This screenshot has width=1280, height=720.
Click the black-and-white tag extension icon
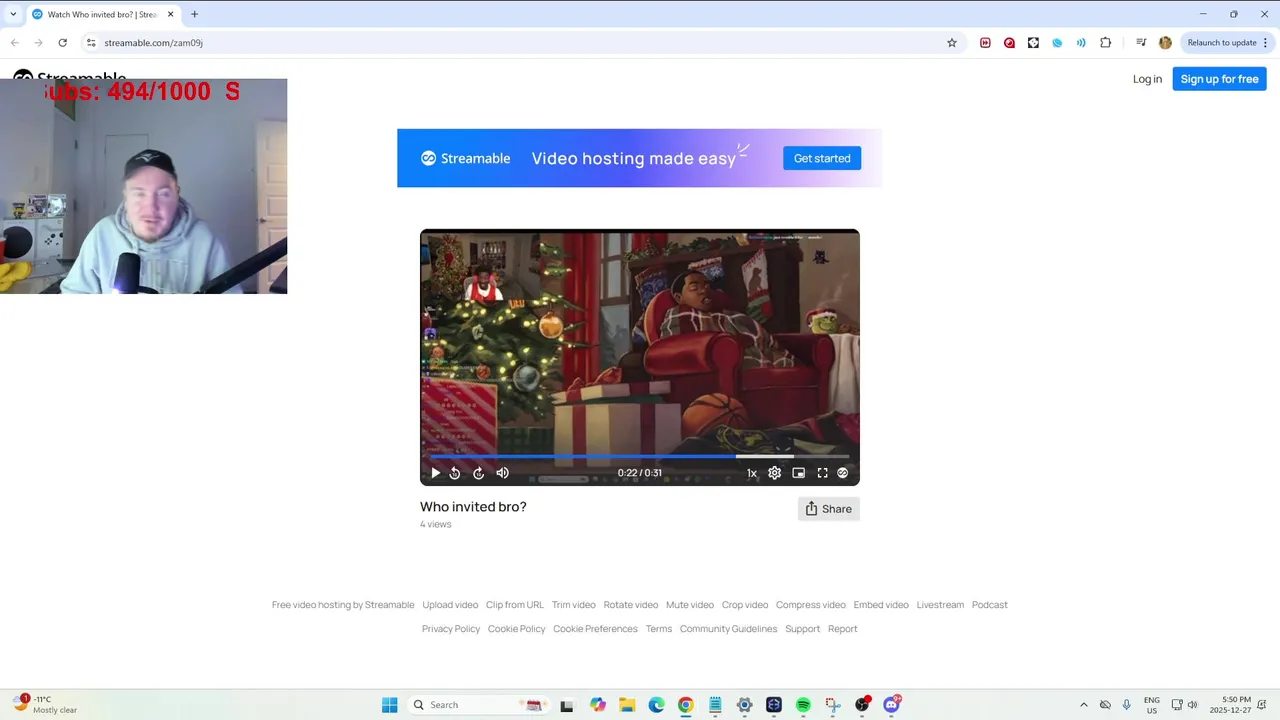coord(1033,43)
